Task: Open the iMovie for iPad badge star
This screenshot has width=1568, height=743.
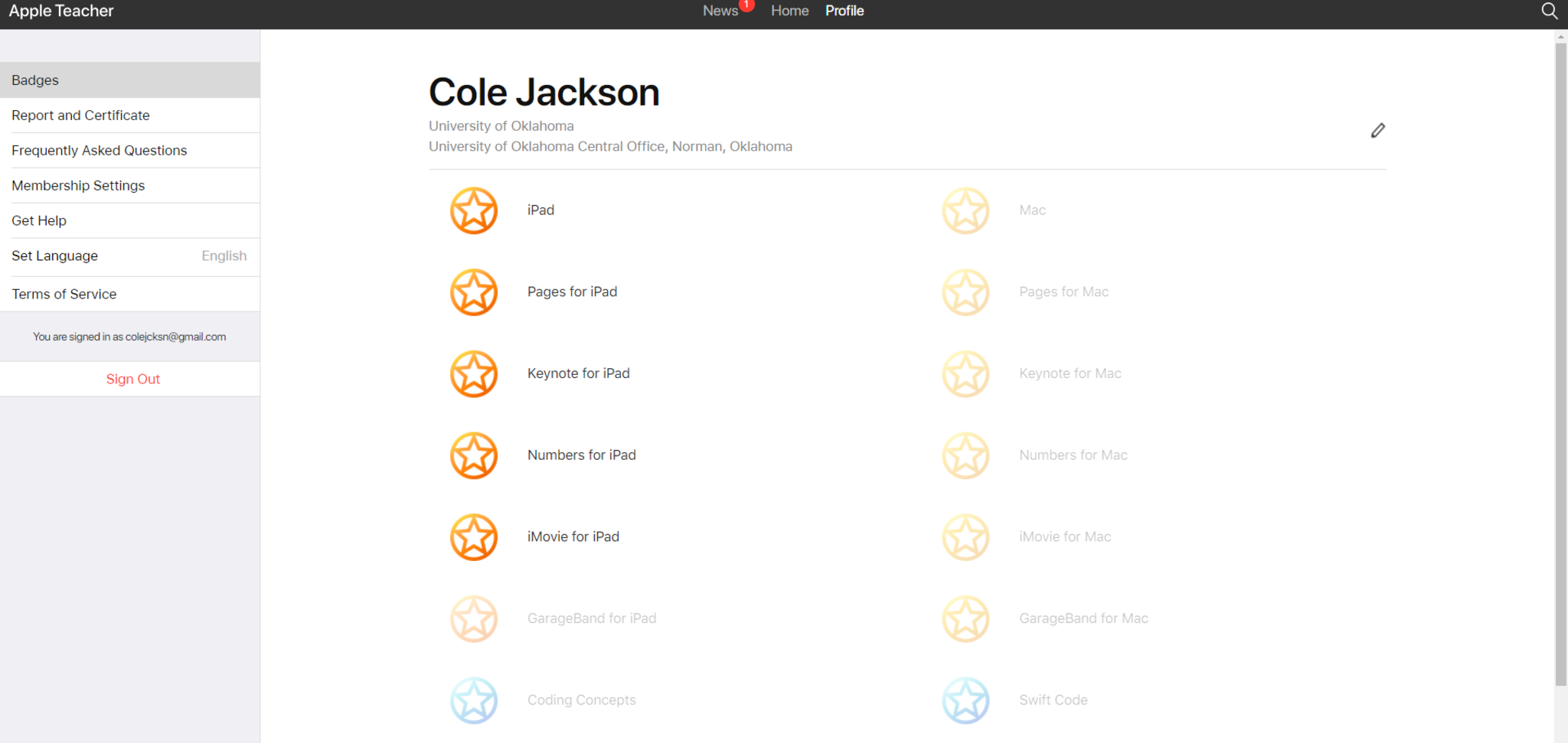Action: tap(474, 537)
